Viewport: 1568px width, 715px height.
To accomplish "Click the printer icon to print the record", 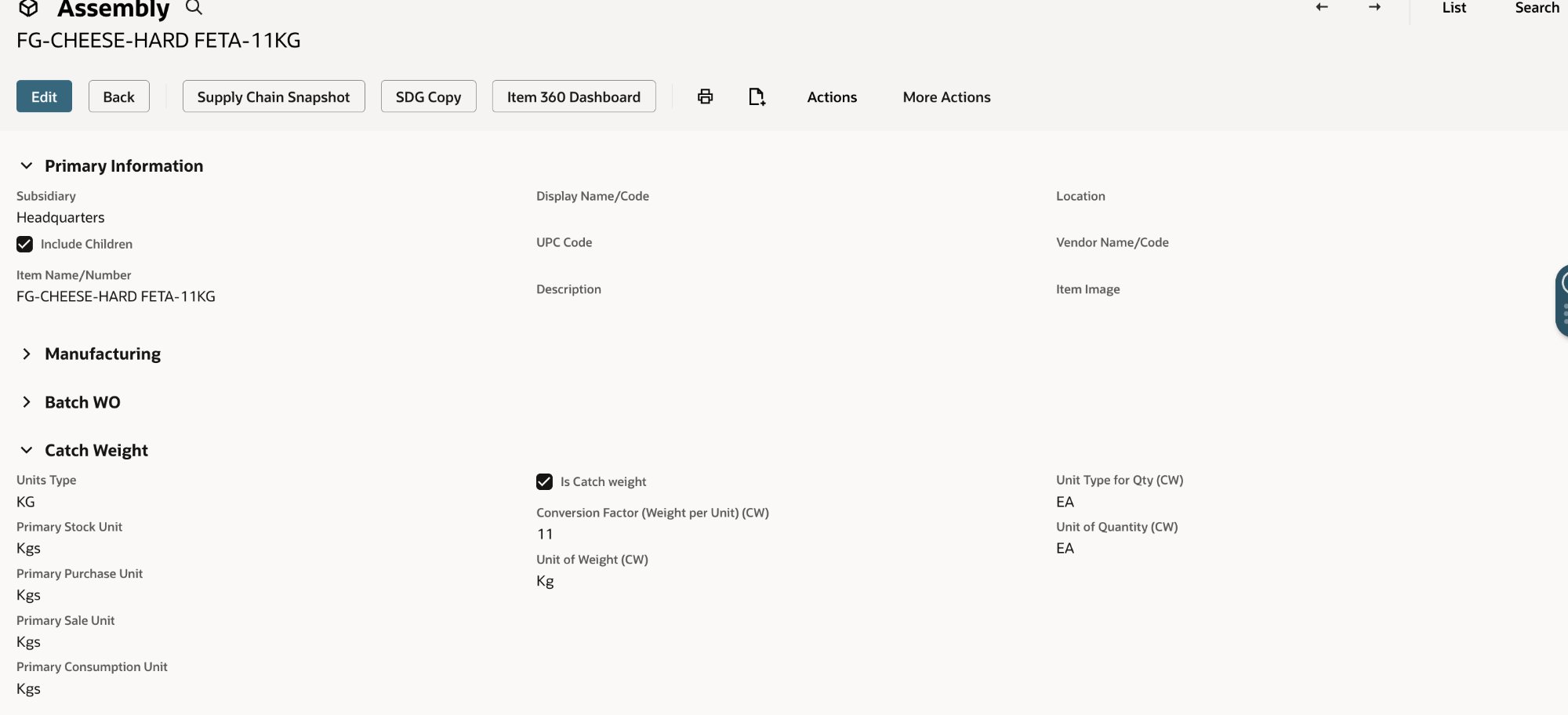I will point(704,96).
